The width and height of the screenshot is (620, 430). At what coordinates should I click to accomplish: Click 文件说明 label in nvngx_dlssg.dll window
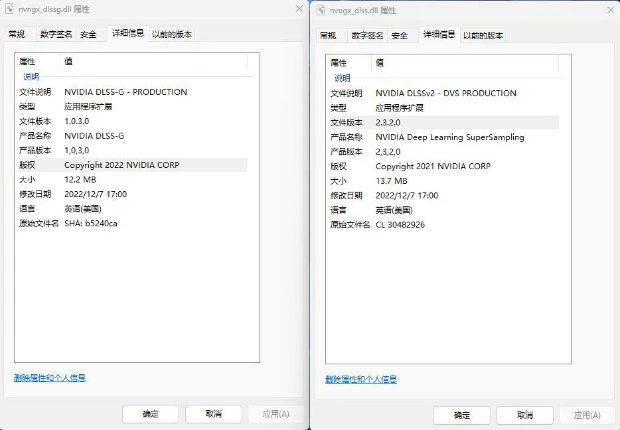coord(35,92)
